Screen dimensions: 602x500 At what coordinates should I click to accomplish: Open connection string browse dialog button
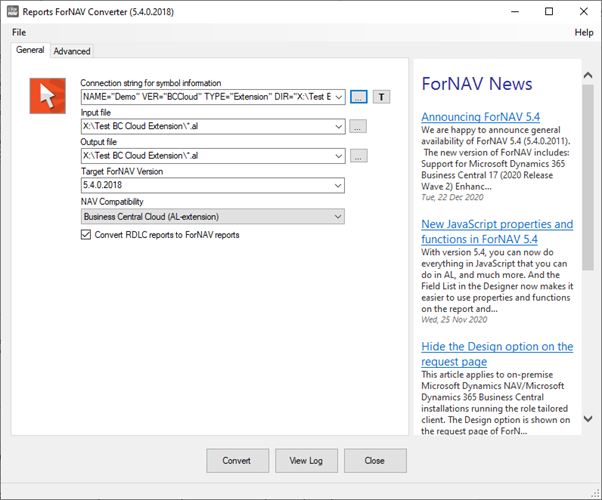coord(359,97)
